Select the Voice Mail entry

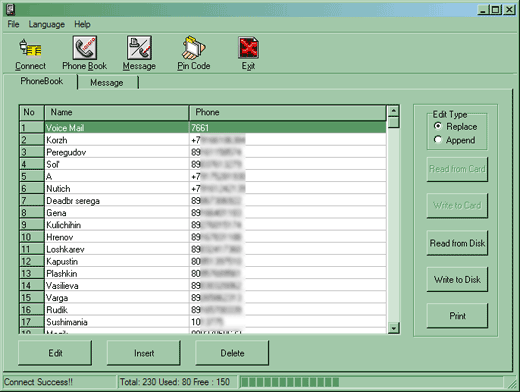(x=203, y=128)
